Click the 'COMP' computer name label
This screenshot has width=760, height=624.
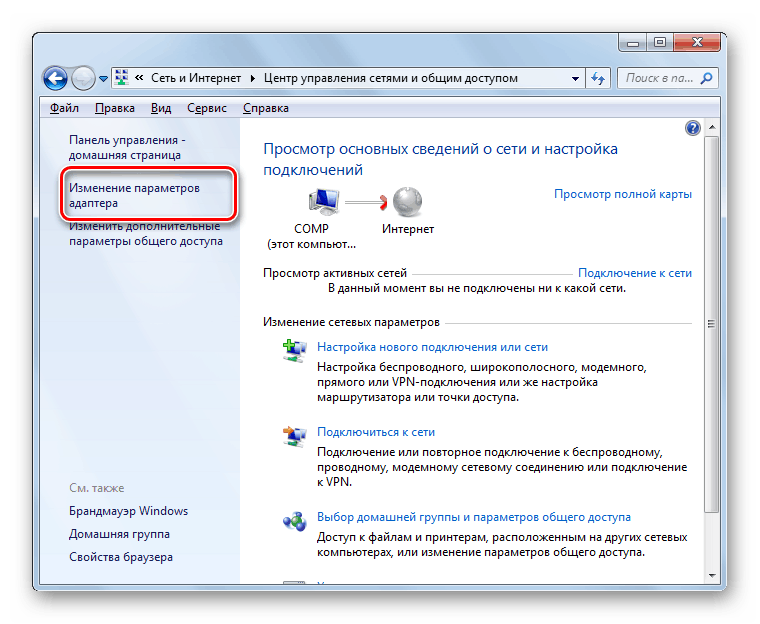pyautogui.click(x=311, y=229)
